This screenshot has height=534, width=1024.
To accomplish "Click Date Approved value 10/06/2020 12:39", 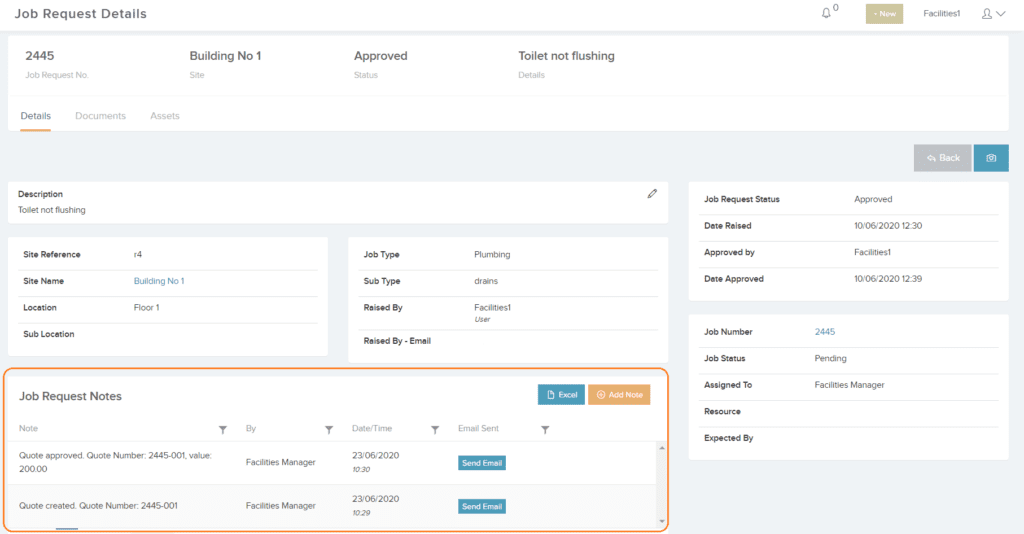I will coord(888,279).
